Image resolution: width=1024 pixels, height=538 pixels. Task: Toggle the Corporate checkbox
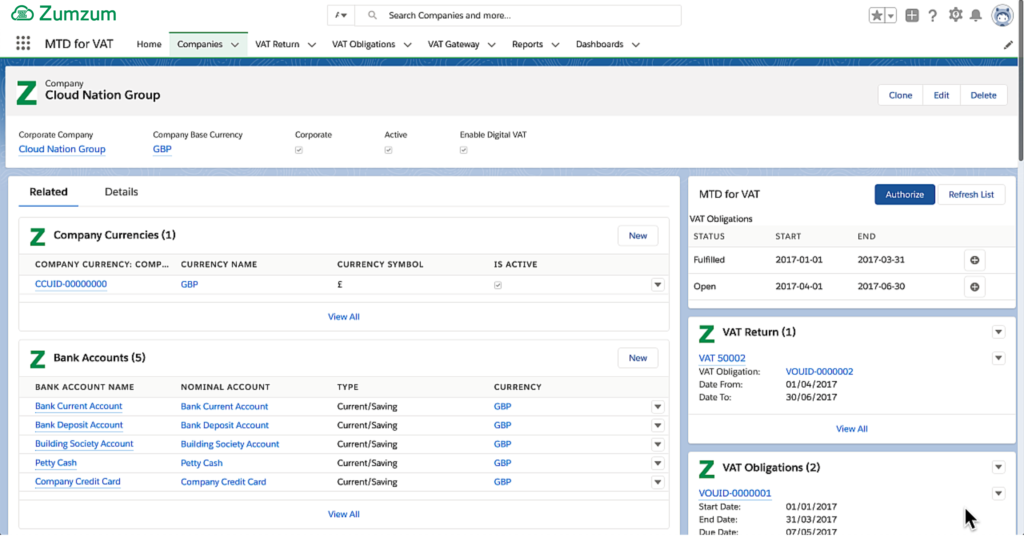pyautogui.click(x=298, y=150)
